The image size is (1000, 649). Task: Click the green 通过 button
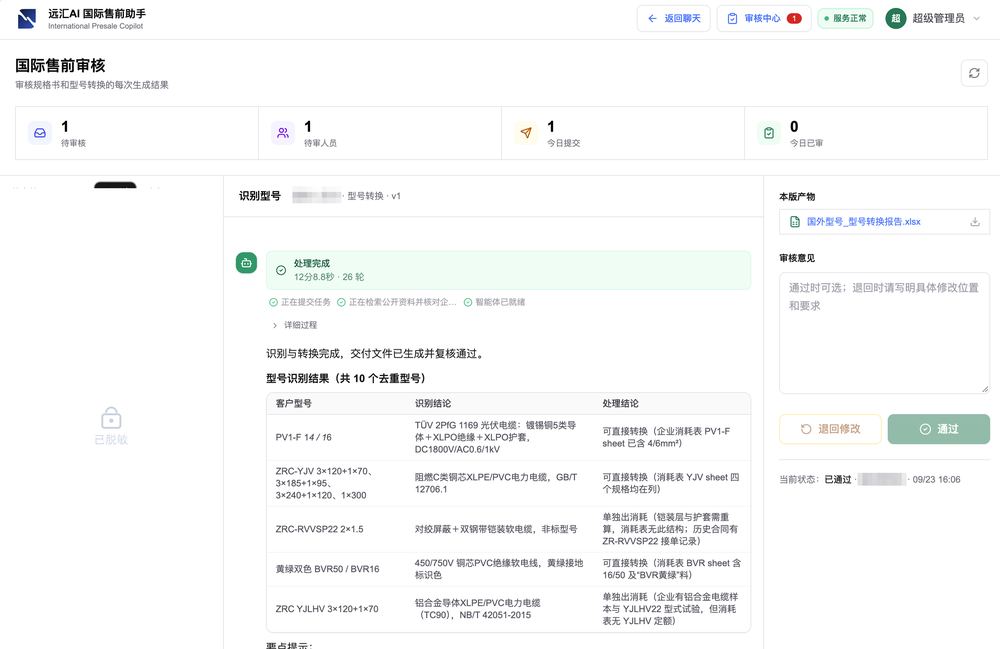point(939,429)
